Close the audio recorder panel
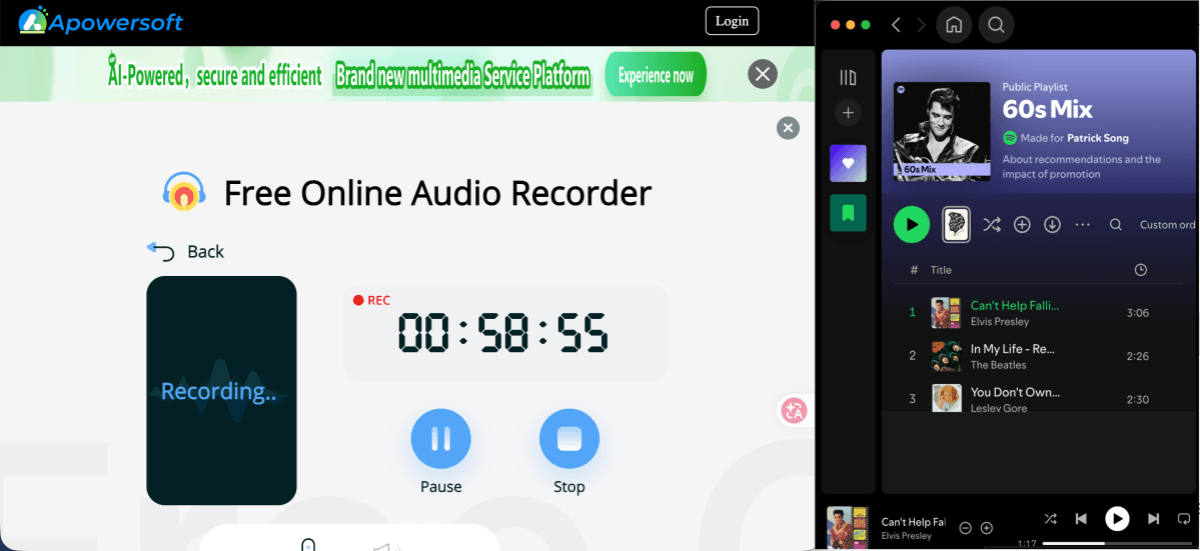 point(788,128)
